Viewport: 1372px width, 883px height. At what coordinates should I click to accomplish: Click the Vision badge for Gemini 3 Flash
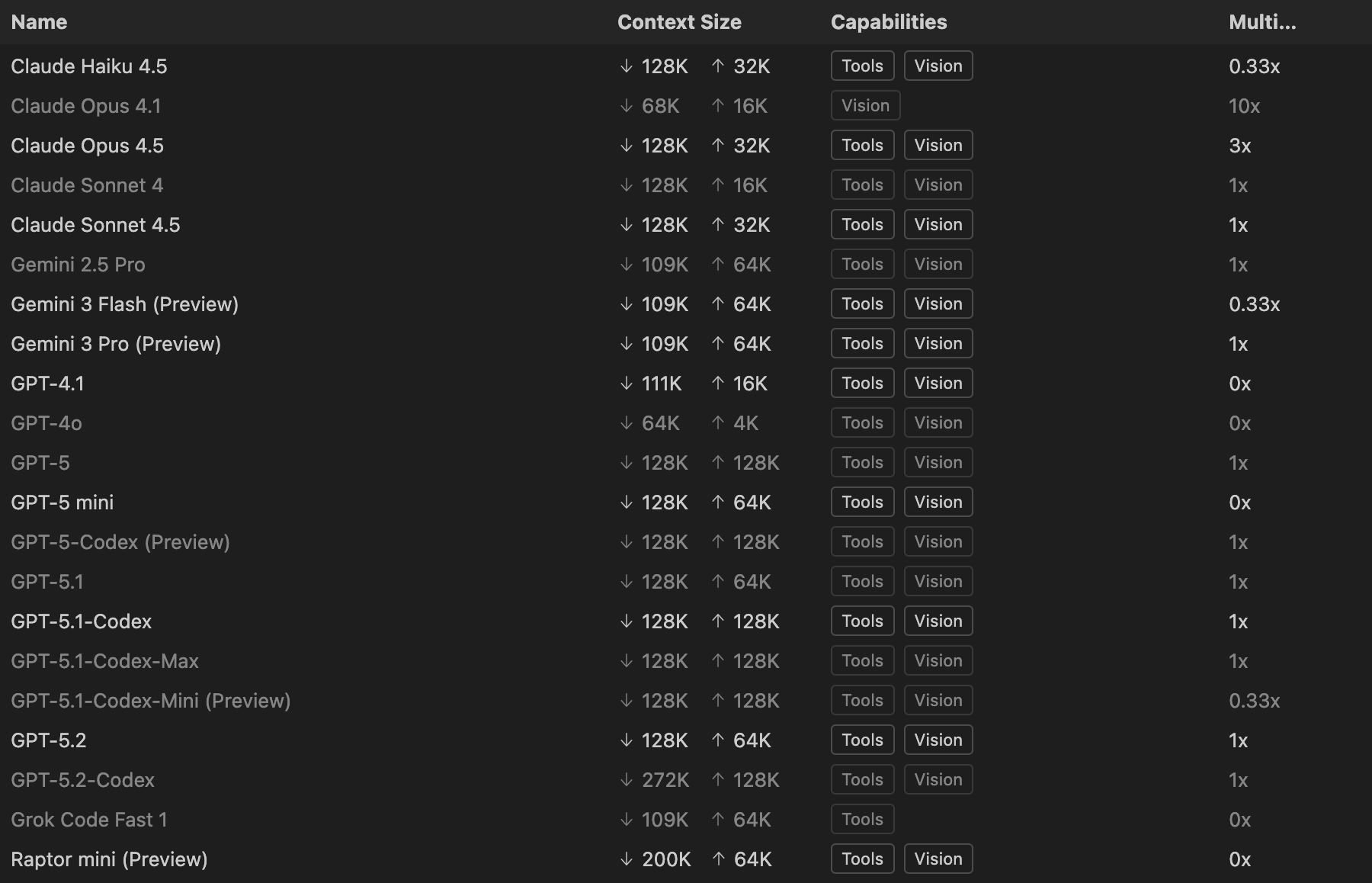(938, 304)
